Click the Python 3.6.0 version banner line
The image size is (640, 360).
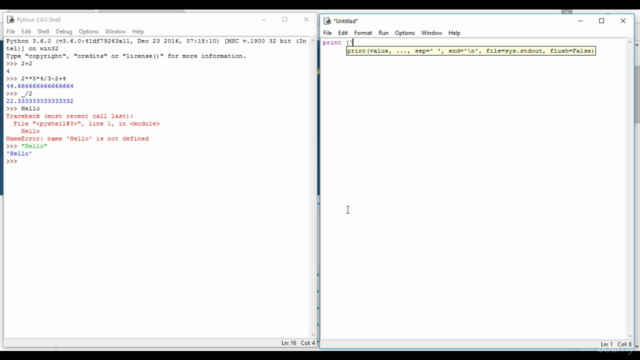[156, 41]
